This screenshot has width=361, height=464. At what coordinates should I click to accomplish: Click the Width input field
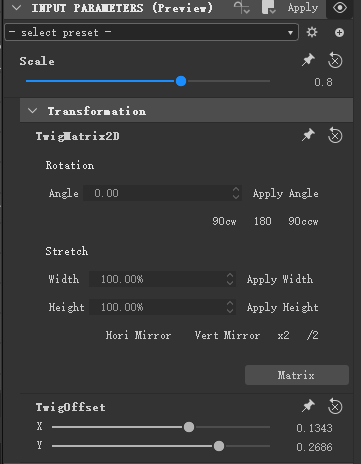click(162, 279)
